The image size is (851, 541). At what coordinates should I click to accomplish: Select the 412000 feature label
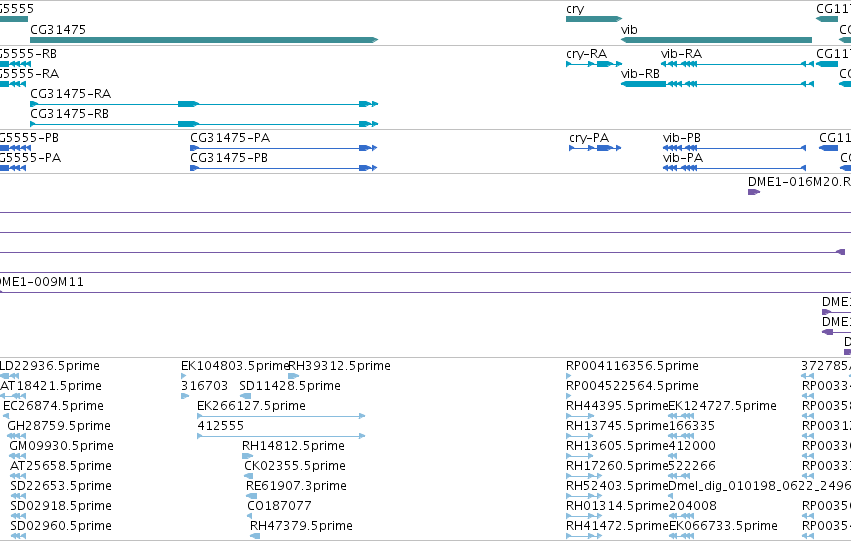[692, 446]
